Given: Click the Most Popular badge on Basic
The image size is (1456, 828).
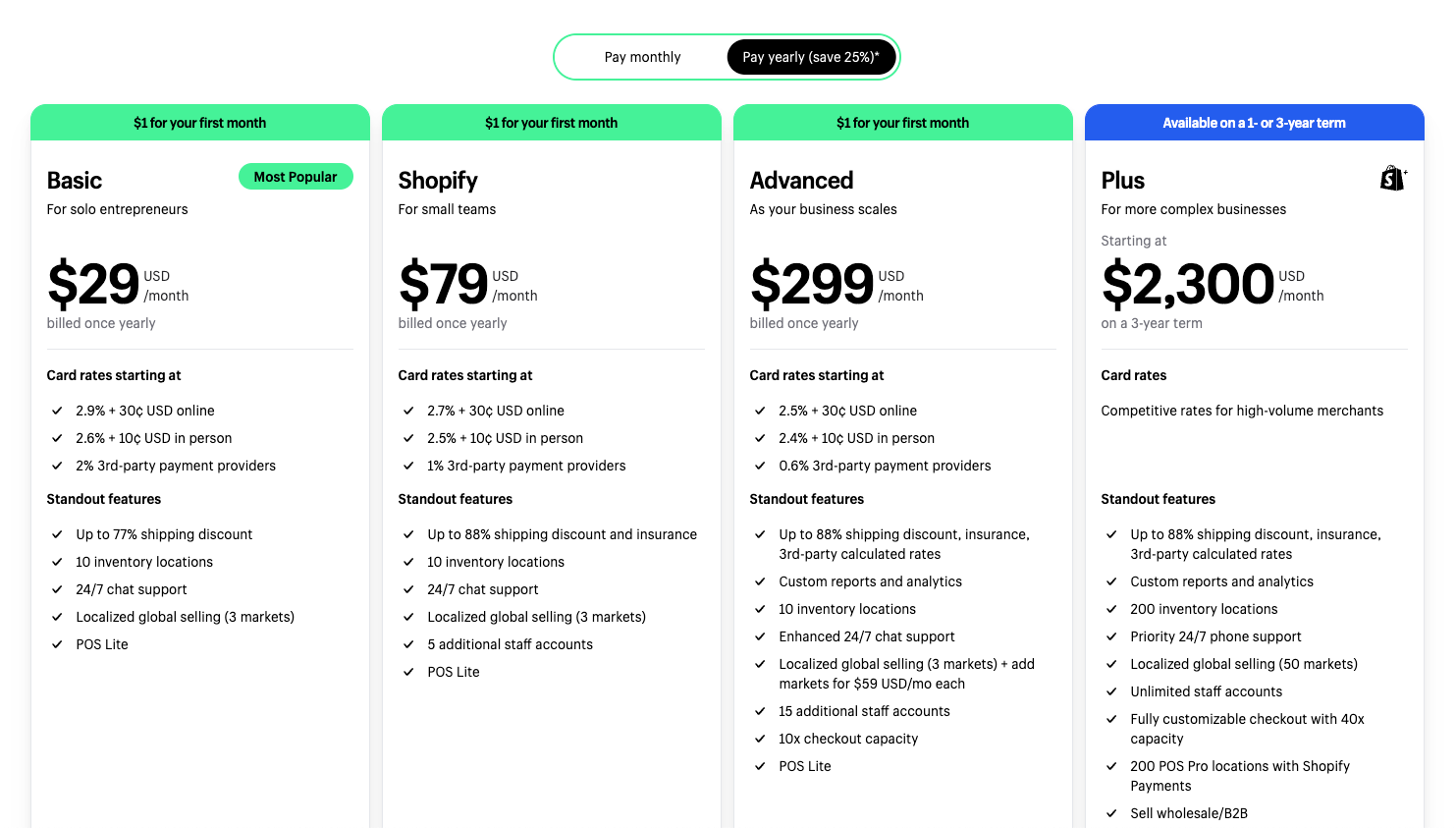Looking at the screenshot, I should point(296,177).
